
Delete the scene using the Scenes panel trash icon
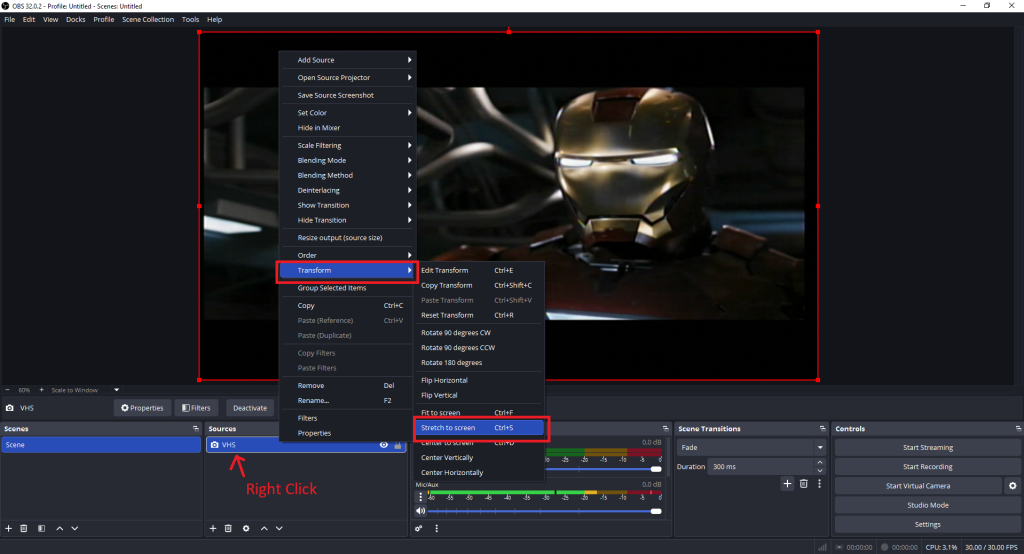(24, 528)
